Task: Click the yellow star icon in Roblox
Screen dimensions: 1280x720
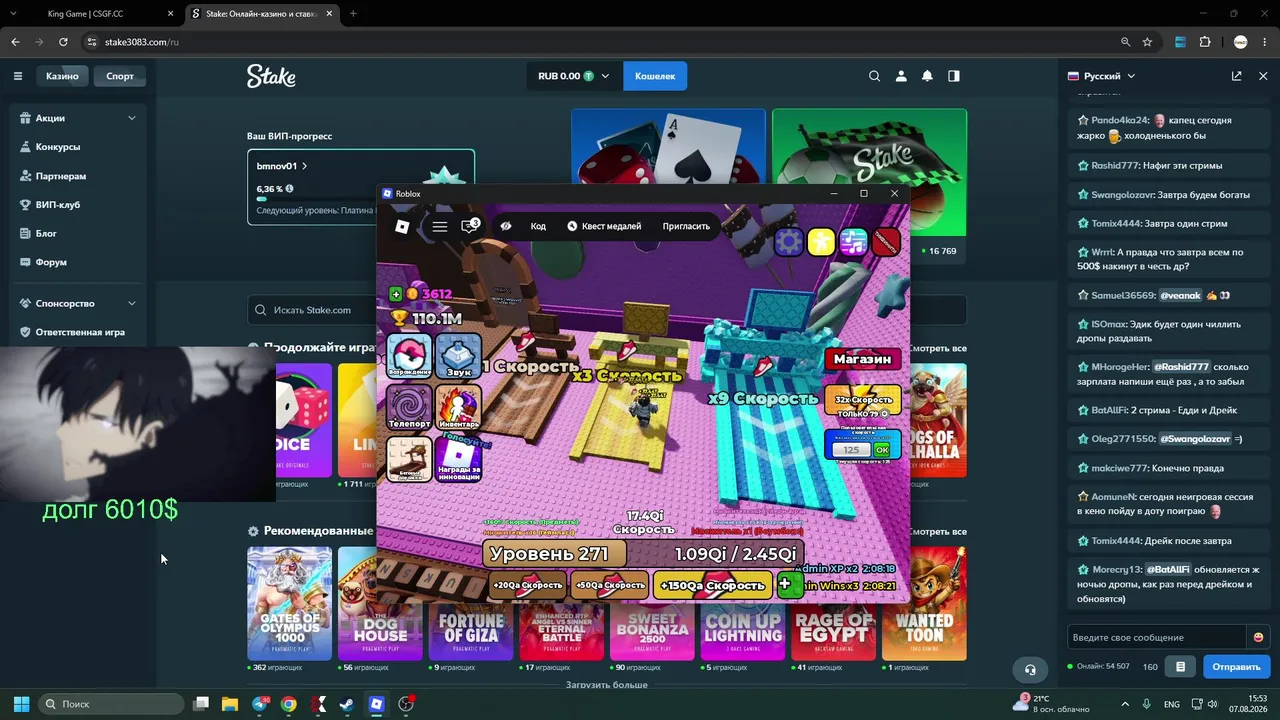Action: pos(821,242)
